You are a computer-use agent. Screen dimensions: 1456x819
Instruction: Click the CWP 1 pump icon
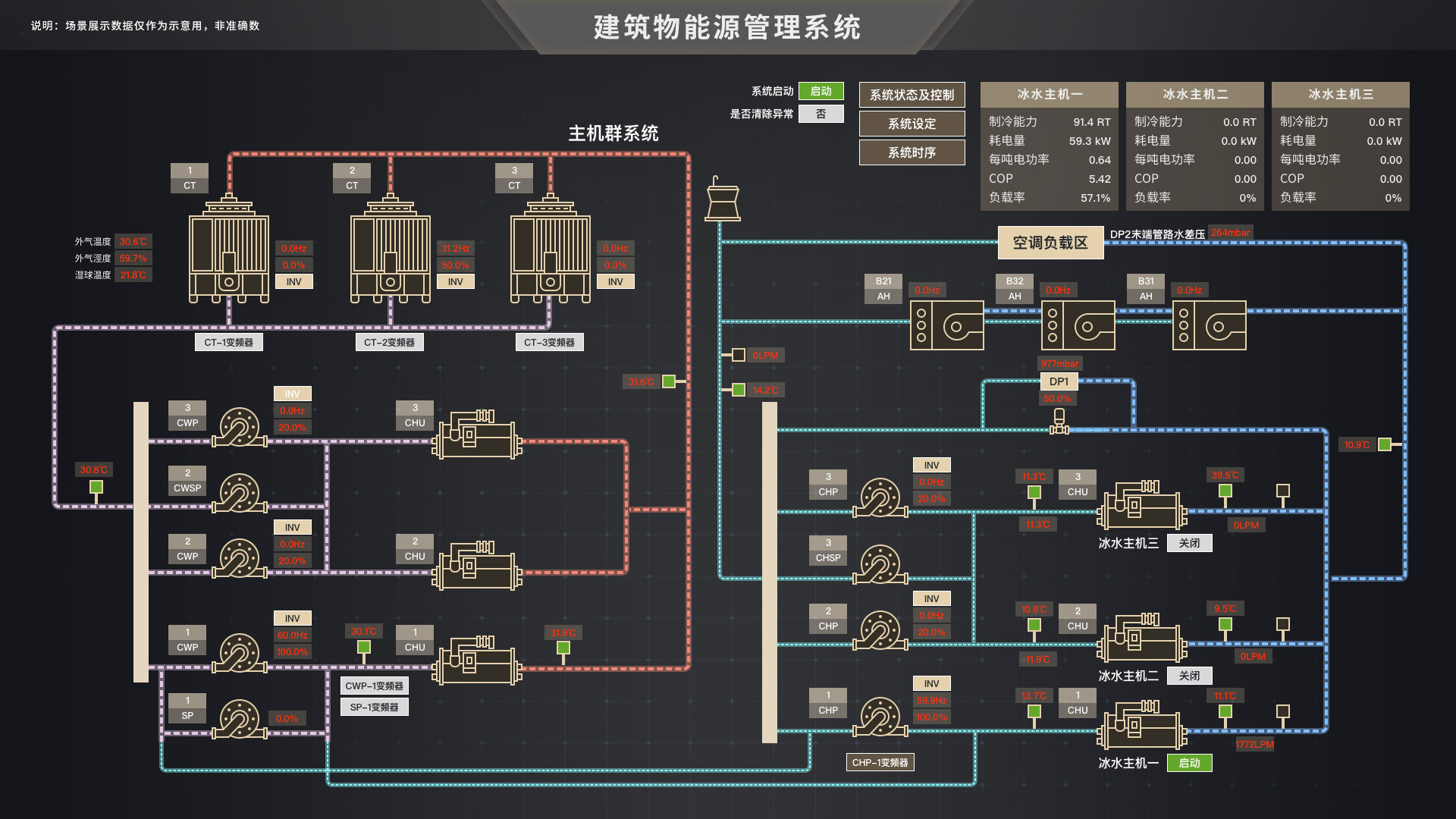tap(240, 652)
